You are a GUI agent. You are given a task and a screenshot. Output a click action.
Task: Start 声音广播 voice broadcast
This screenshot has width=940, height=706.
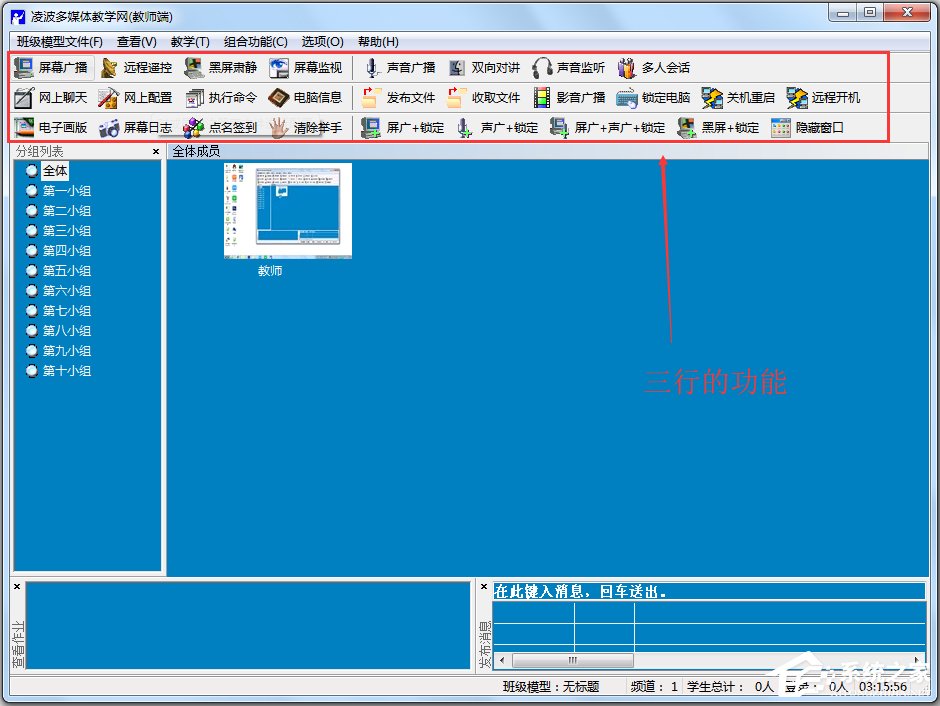click(400, 68)
